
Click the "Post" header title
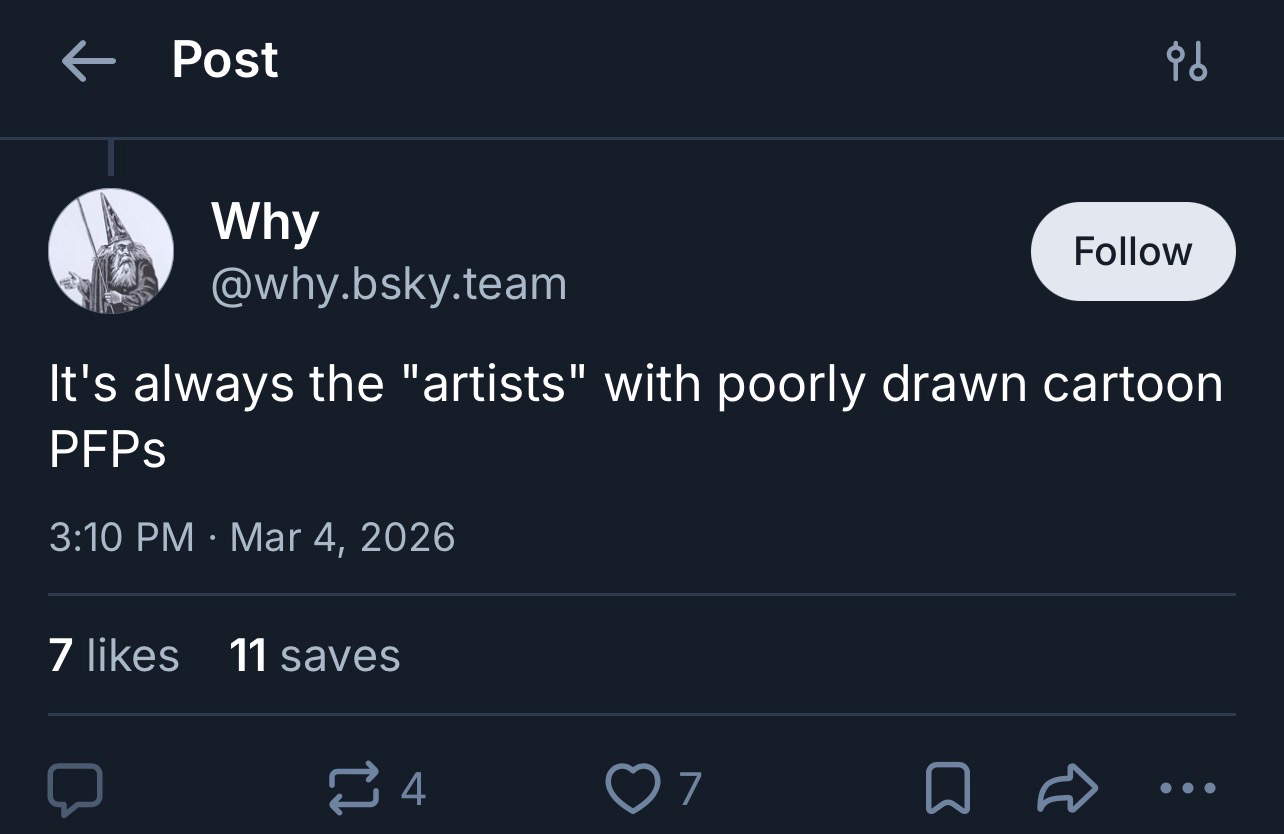(225, 60)
